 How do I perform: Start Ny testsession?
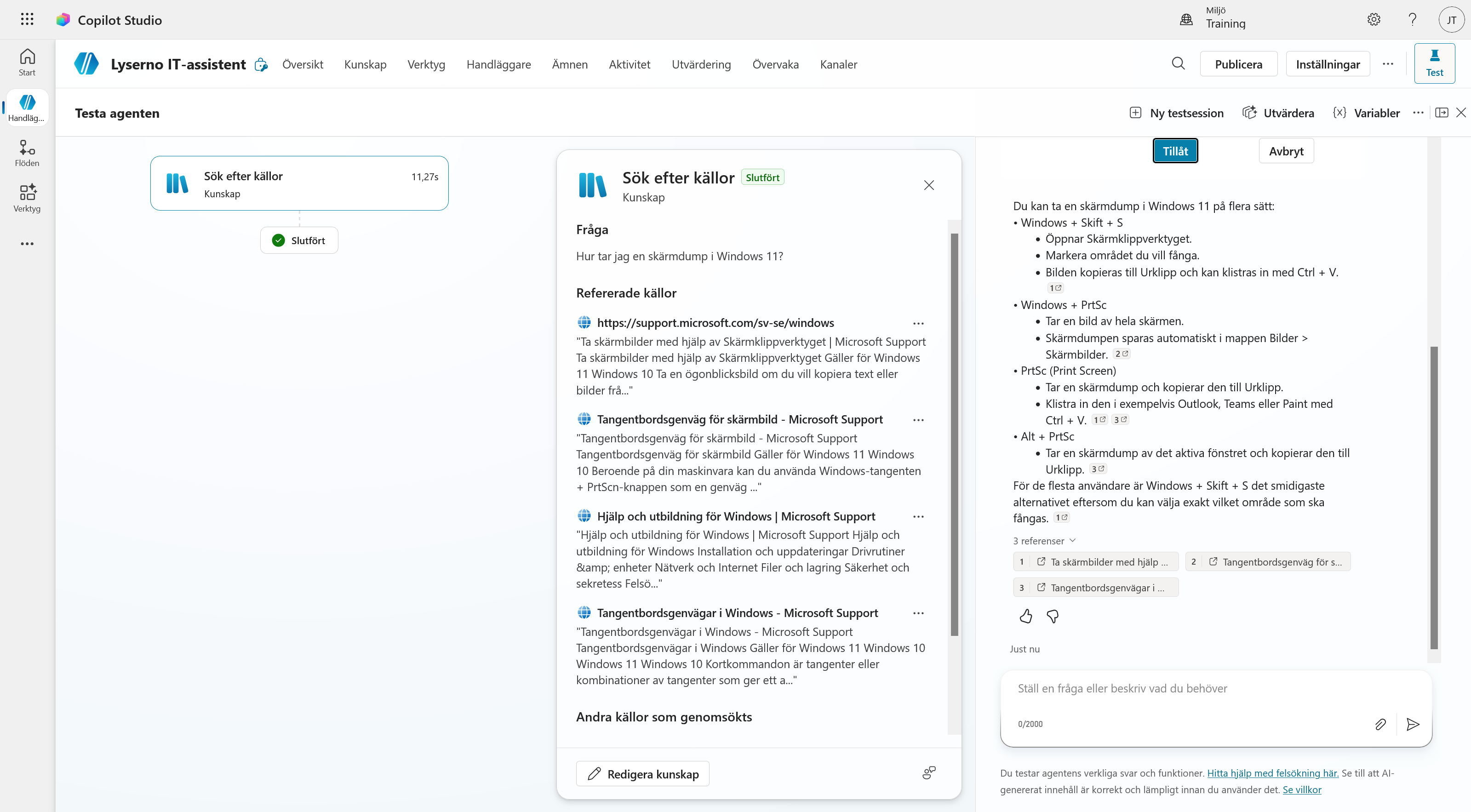(x=1177, y=113)
